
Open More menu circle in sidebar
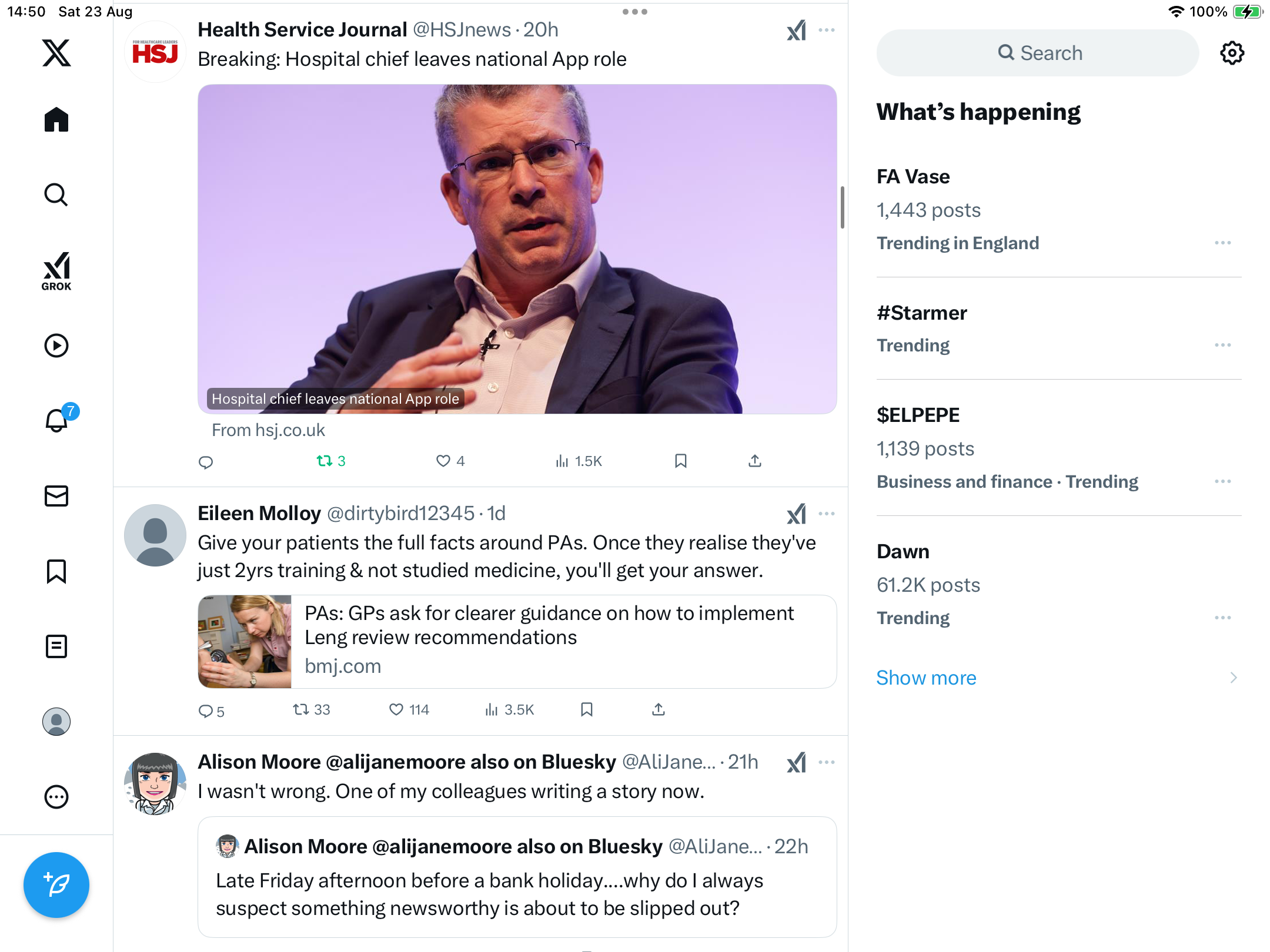click(56, 797)
